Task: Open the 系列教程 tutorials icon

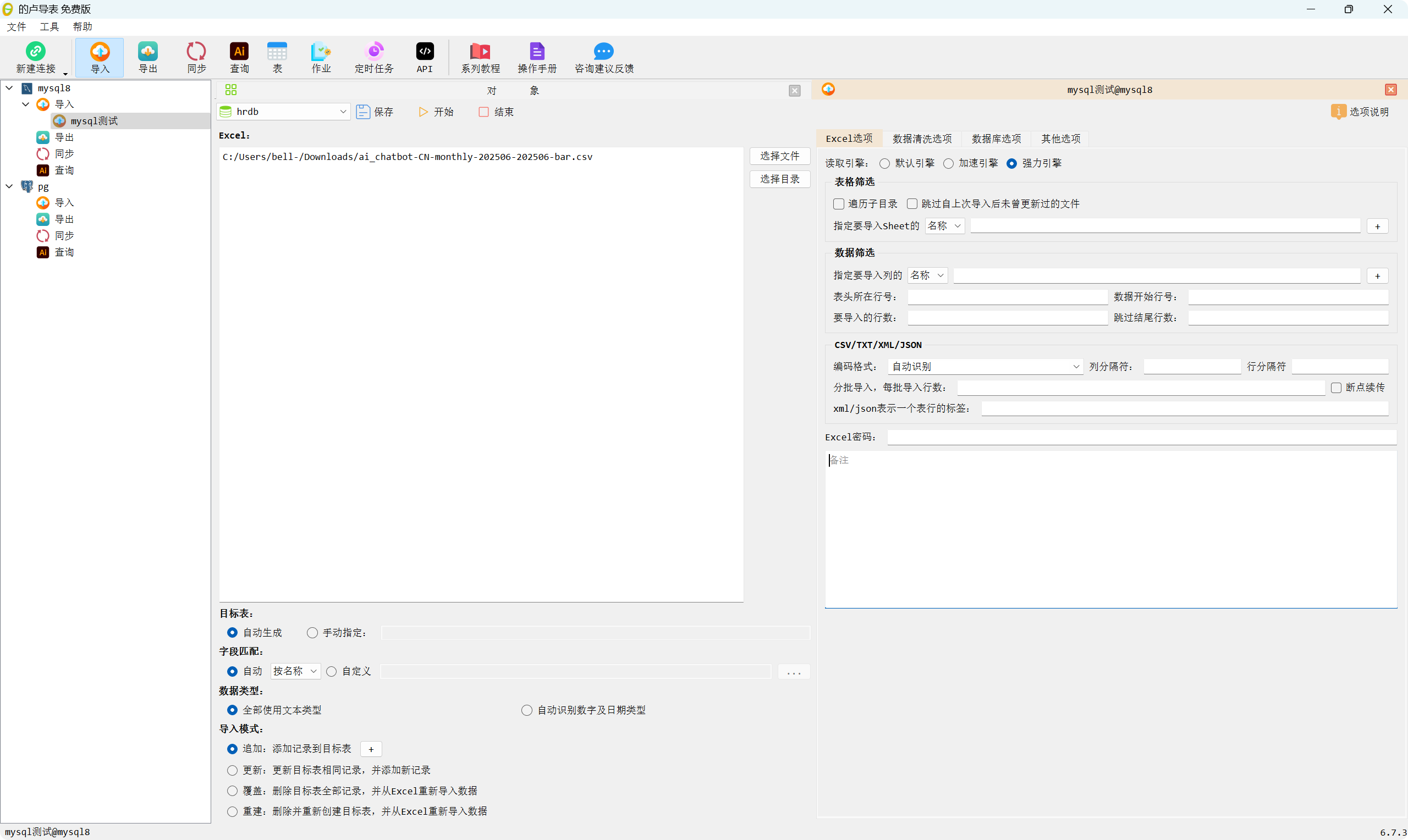Action: click(480, 57)
